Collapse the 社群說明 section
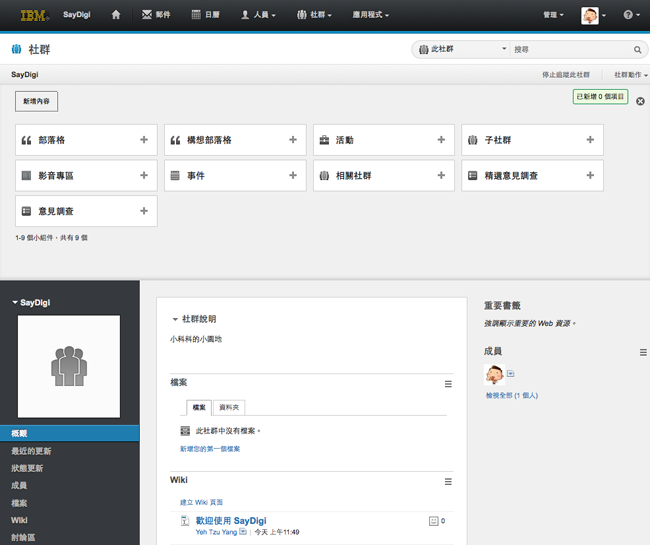Screen dimensions: 650x545 [175, 319]
